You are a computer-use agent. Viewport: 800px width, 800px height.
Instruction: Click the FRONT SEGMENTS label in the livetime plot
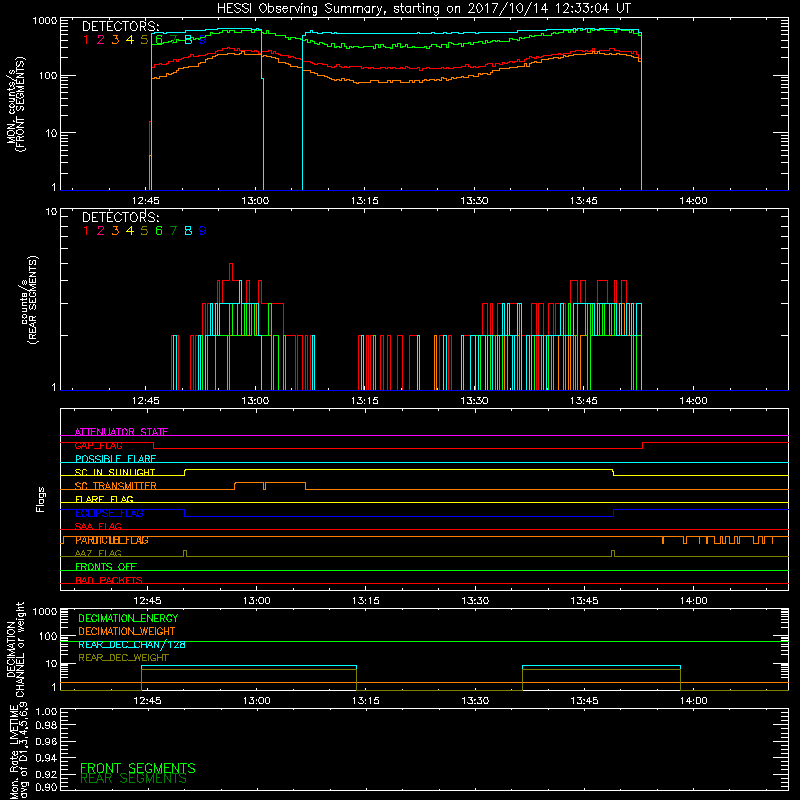138,768
